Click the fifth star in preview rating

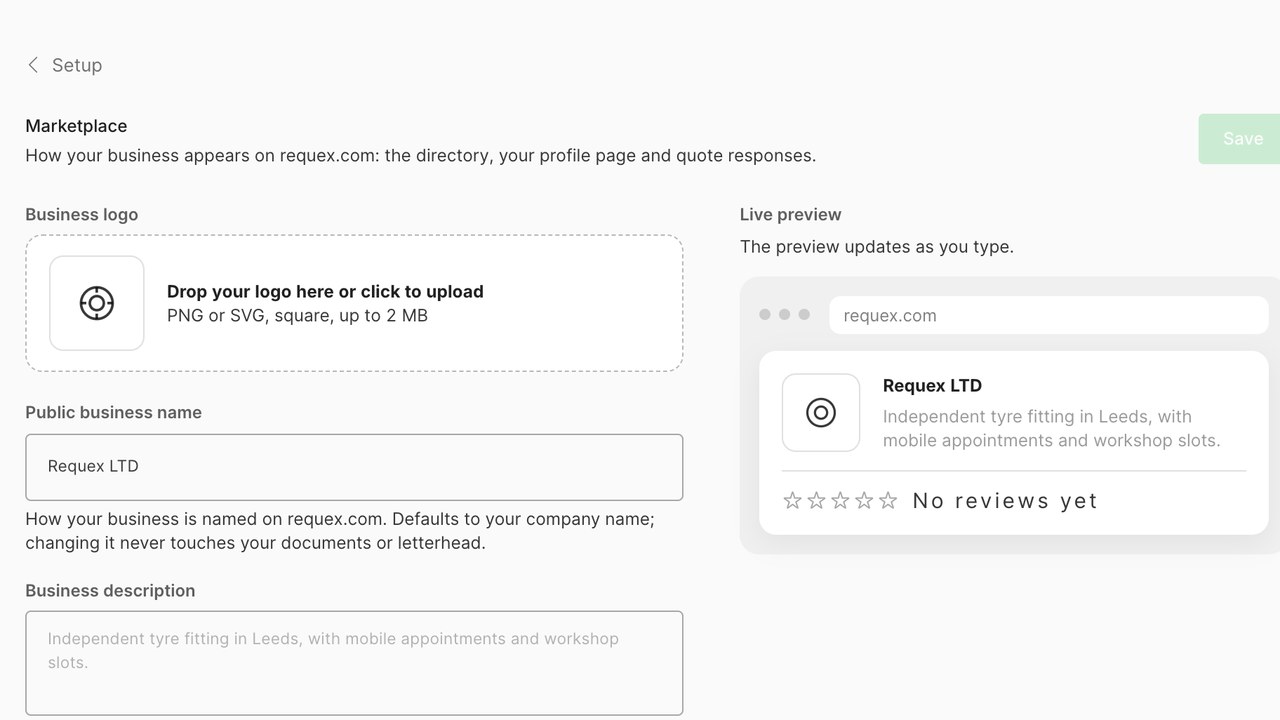click(888, 501)
